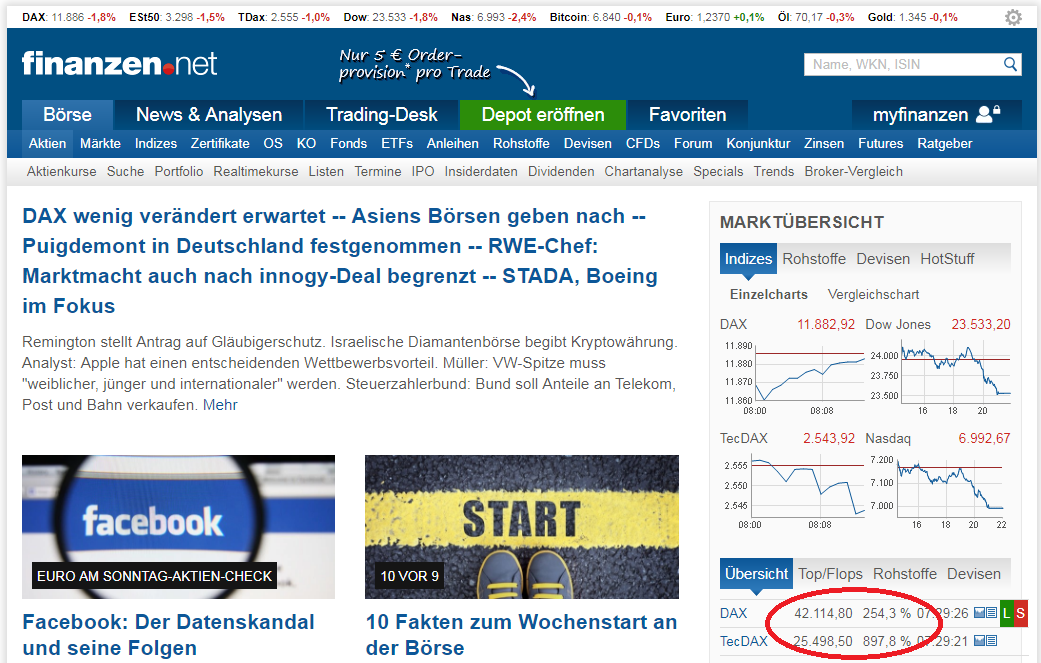The height and width of the screenshot is (663, 1041).
Task: Open the Portfolio link
Action: 179,171
